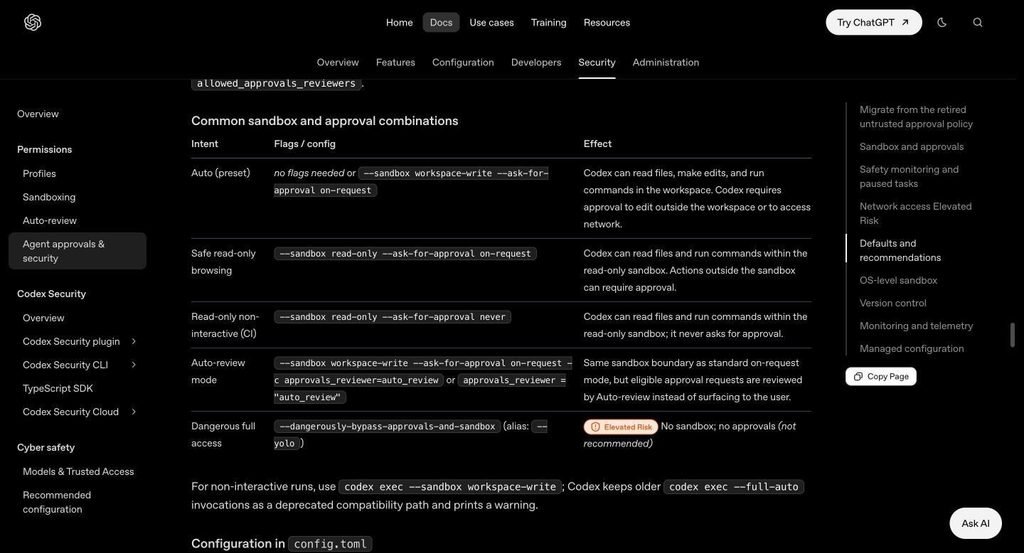Image resolution: width=1024 pixels, height=553 pixels.
Task: Click the 'Dangerous full access' cell
Action: tap(223, 434)
